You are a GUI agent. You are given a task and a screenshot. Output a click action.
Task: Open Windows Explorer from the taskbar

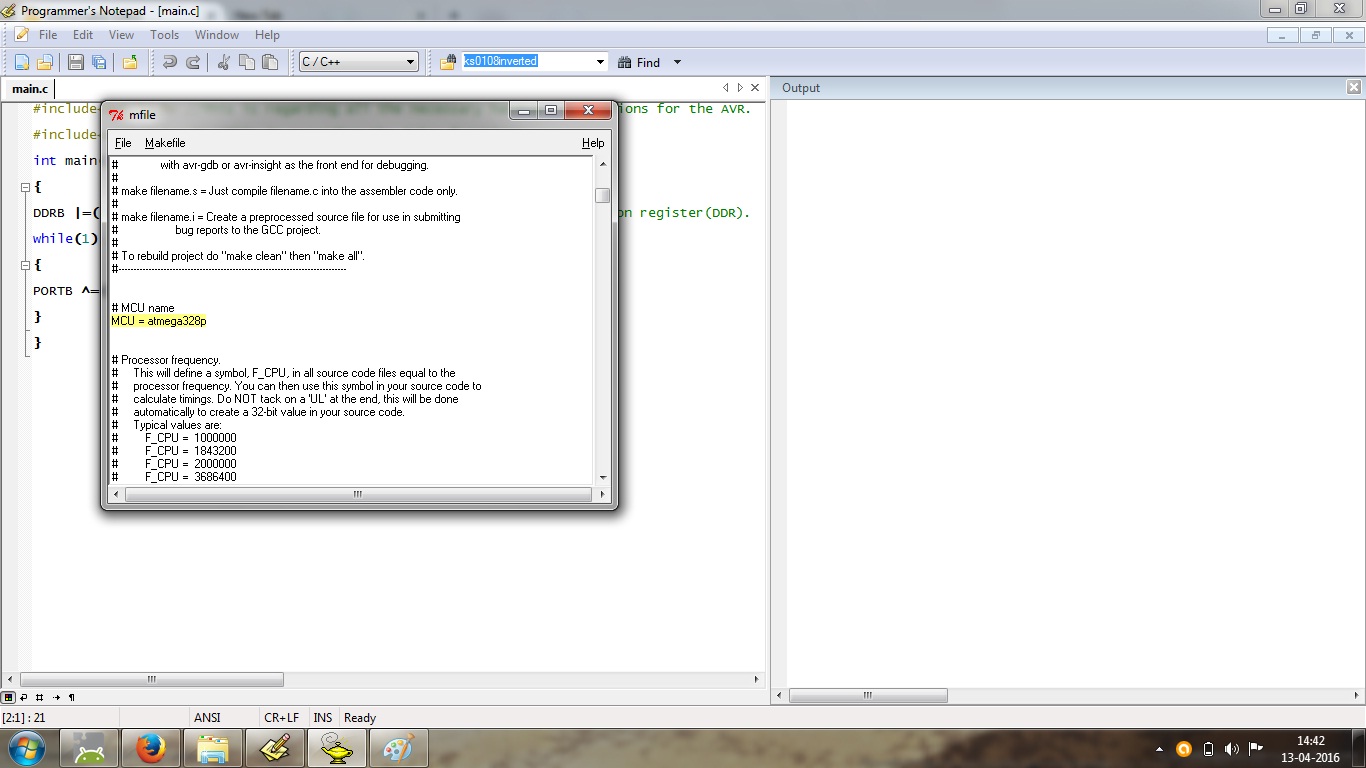pyautogui.click(x=213, y=748)
